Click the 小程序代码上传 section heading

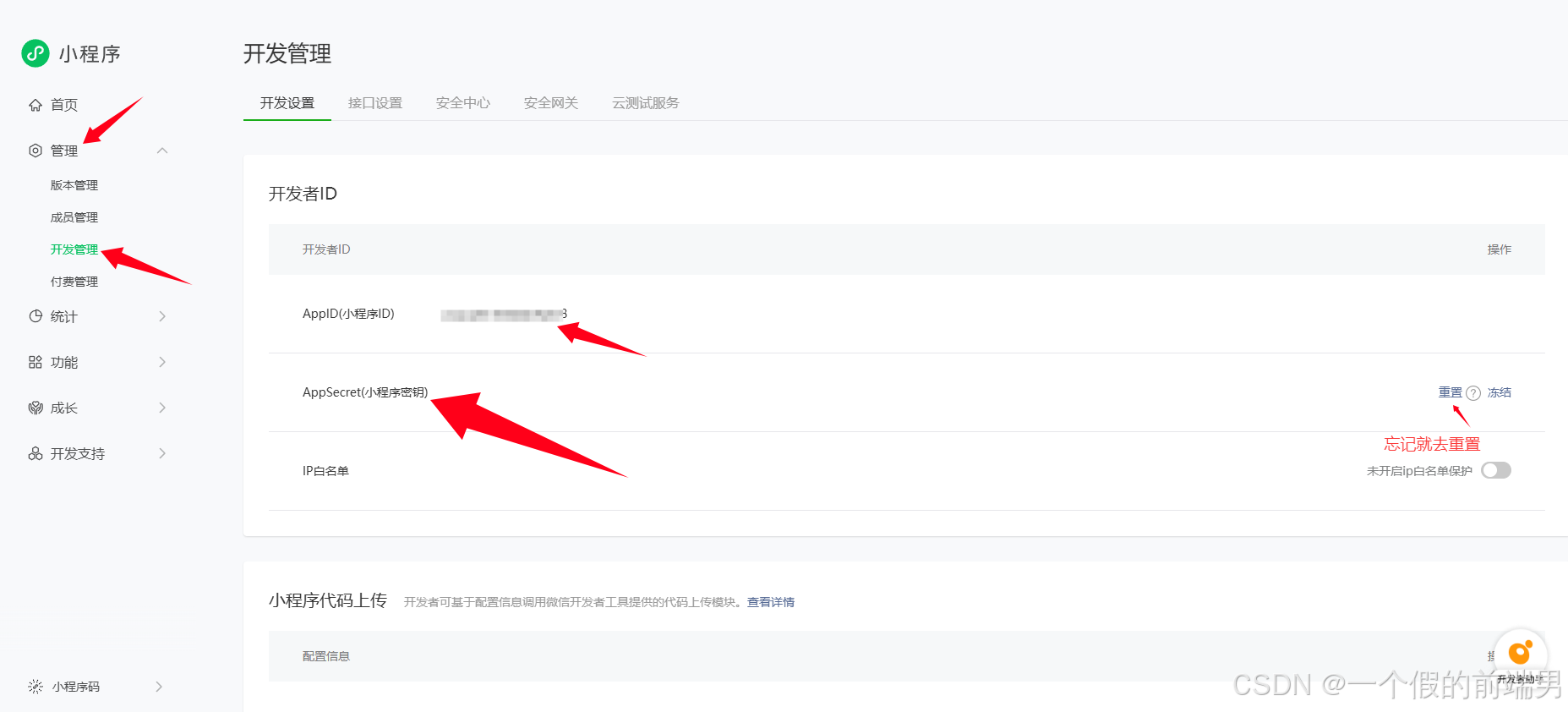click(x=328, y=600)
